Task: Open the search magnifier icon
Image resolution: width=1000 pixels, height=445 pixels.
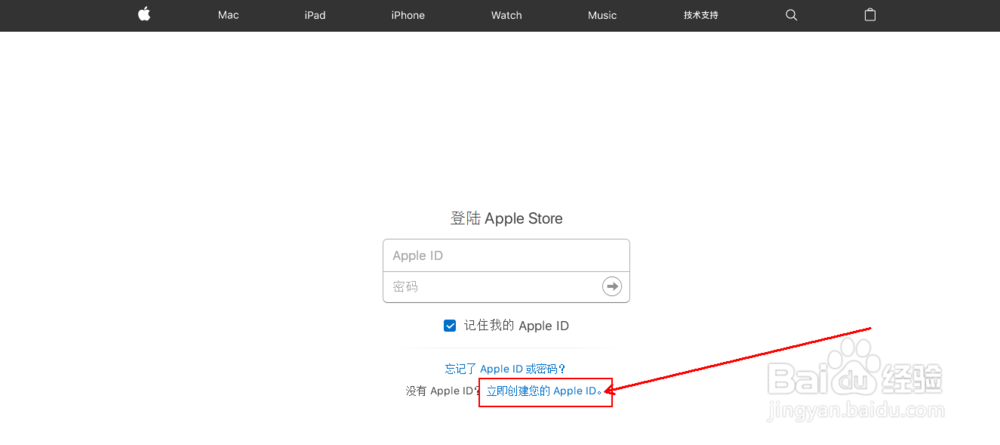Action: pyautogui.click(x=791, y=15)
